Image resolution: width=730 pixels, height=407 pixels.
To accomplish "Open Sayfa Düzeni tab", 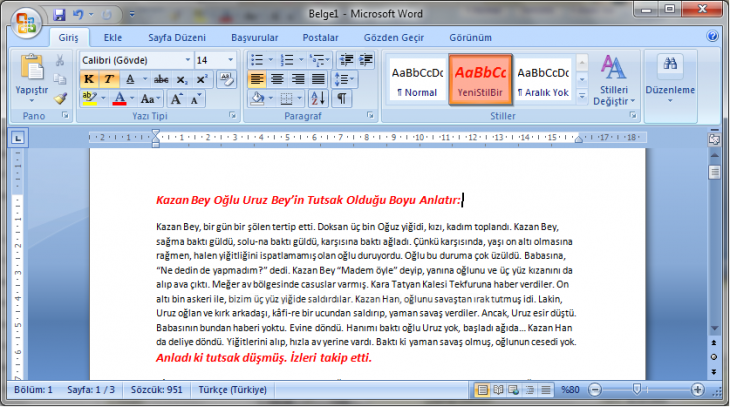I will coord(177,38).
